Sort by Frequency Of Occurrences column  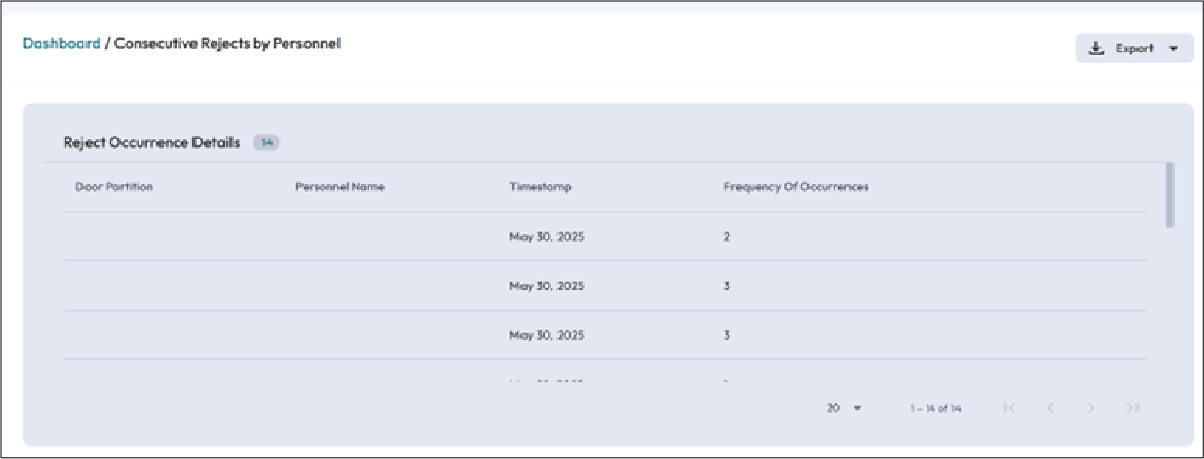[796, 187]
